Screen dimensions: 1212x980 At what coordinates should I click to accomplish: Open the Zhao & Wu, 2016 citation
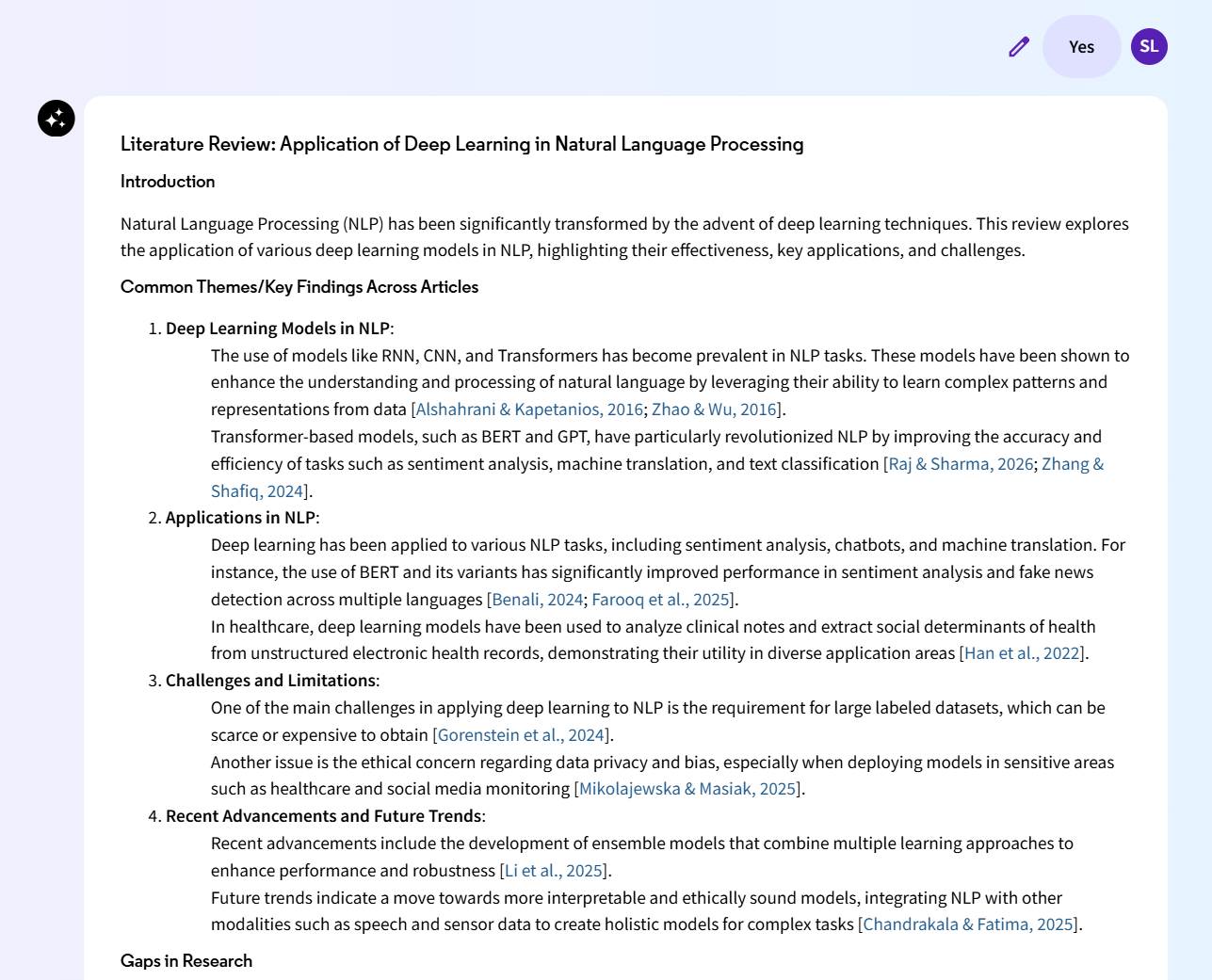pos(715,410)
